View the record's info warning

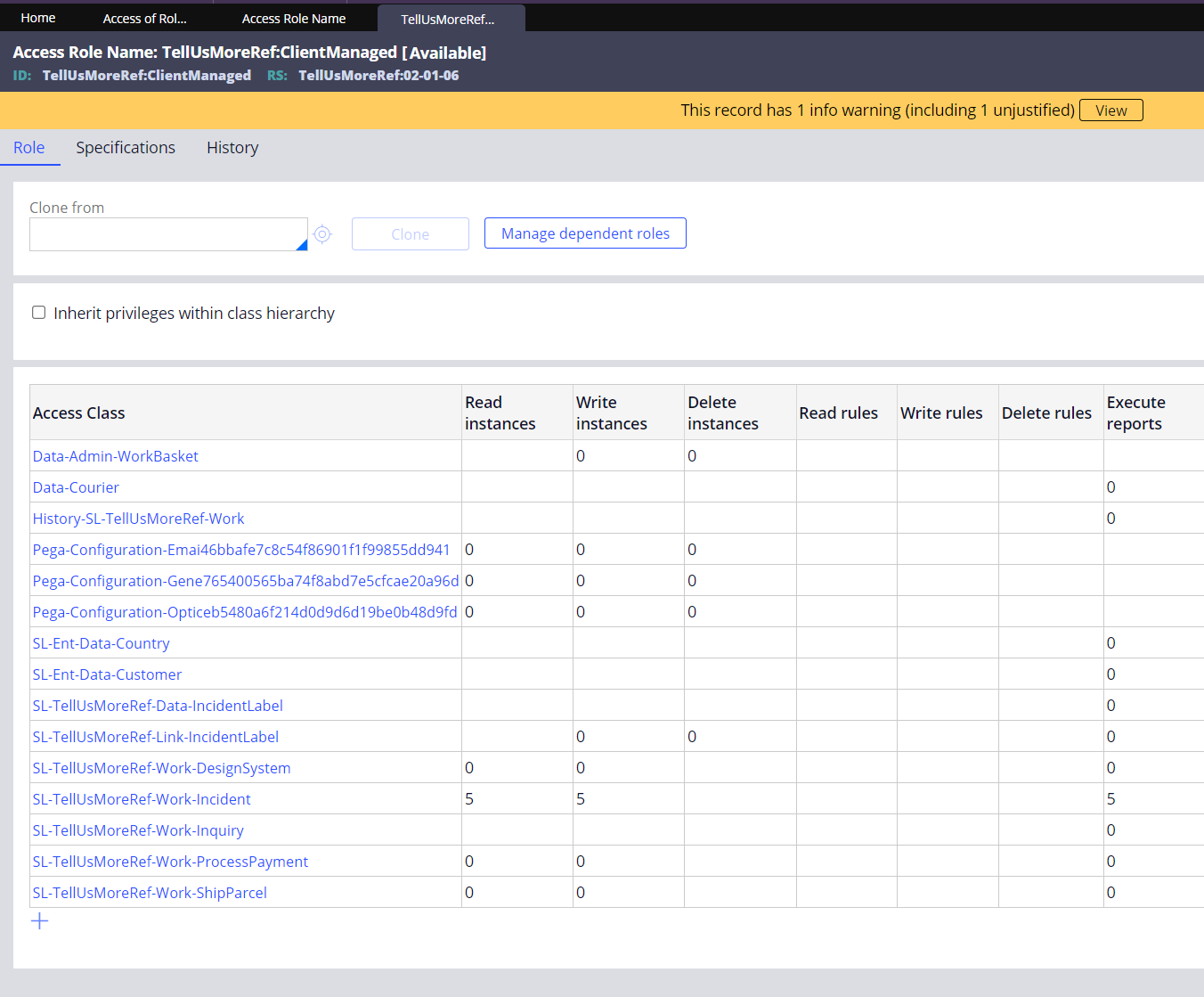(1110, 110)
